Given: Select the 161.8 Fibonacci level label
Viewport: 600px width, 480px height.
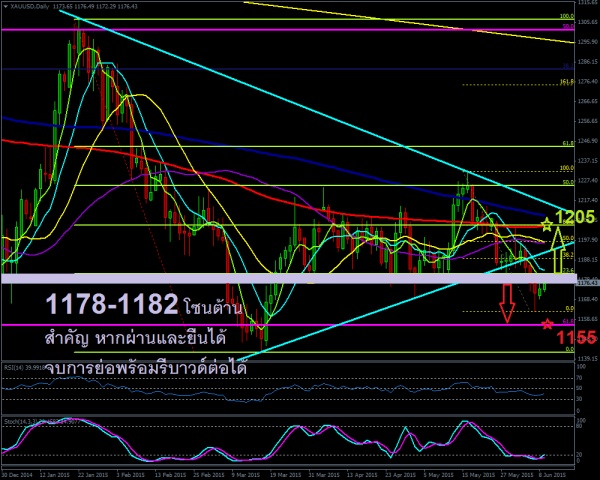Looking at the screenshot, I should (x=567, y=82).
